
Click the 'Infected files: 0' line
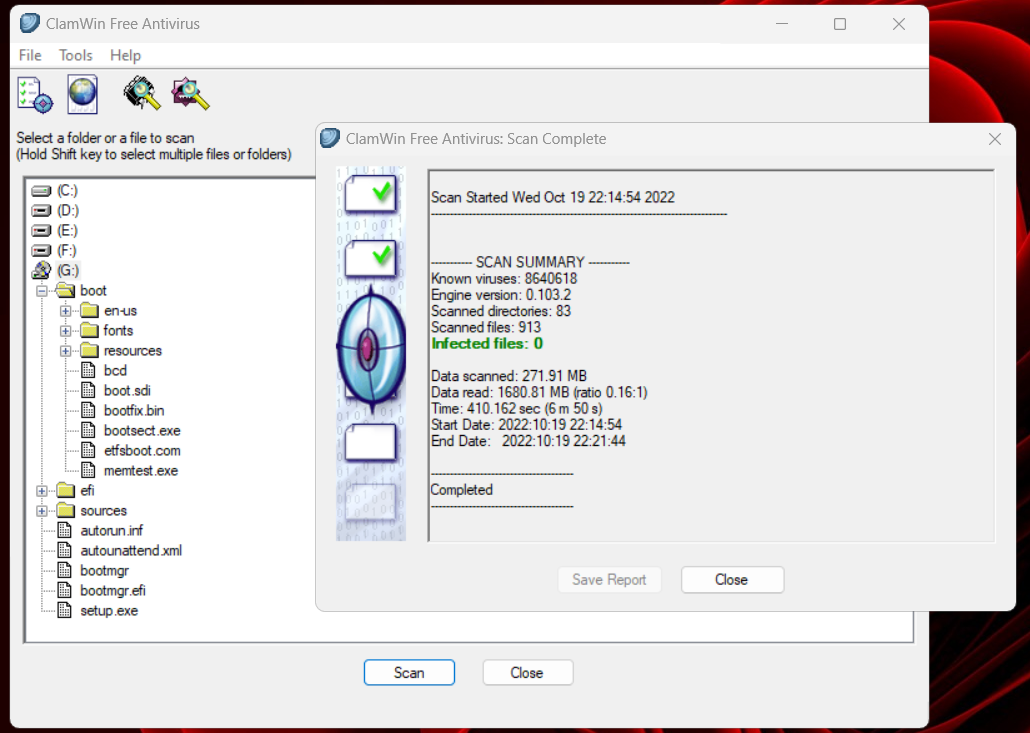(x=487, y=344)
